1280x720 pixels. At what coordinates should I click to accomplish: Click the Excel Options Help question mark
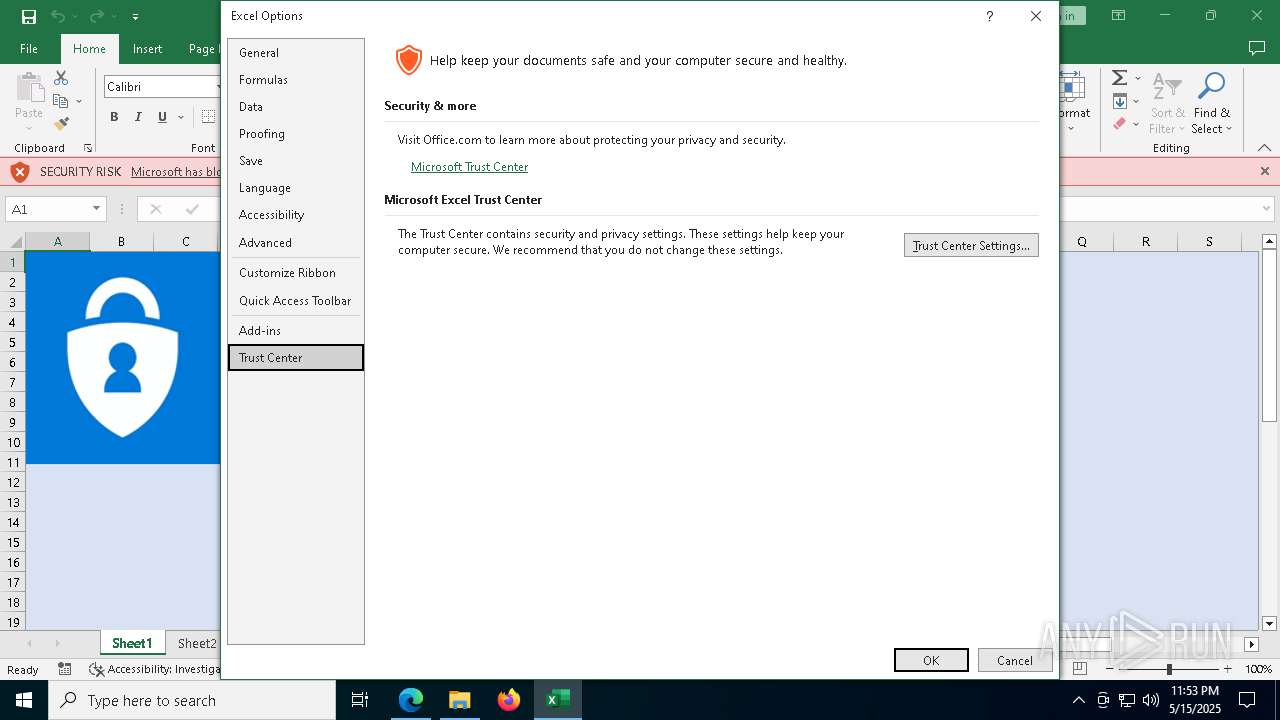(989, 16)
